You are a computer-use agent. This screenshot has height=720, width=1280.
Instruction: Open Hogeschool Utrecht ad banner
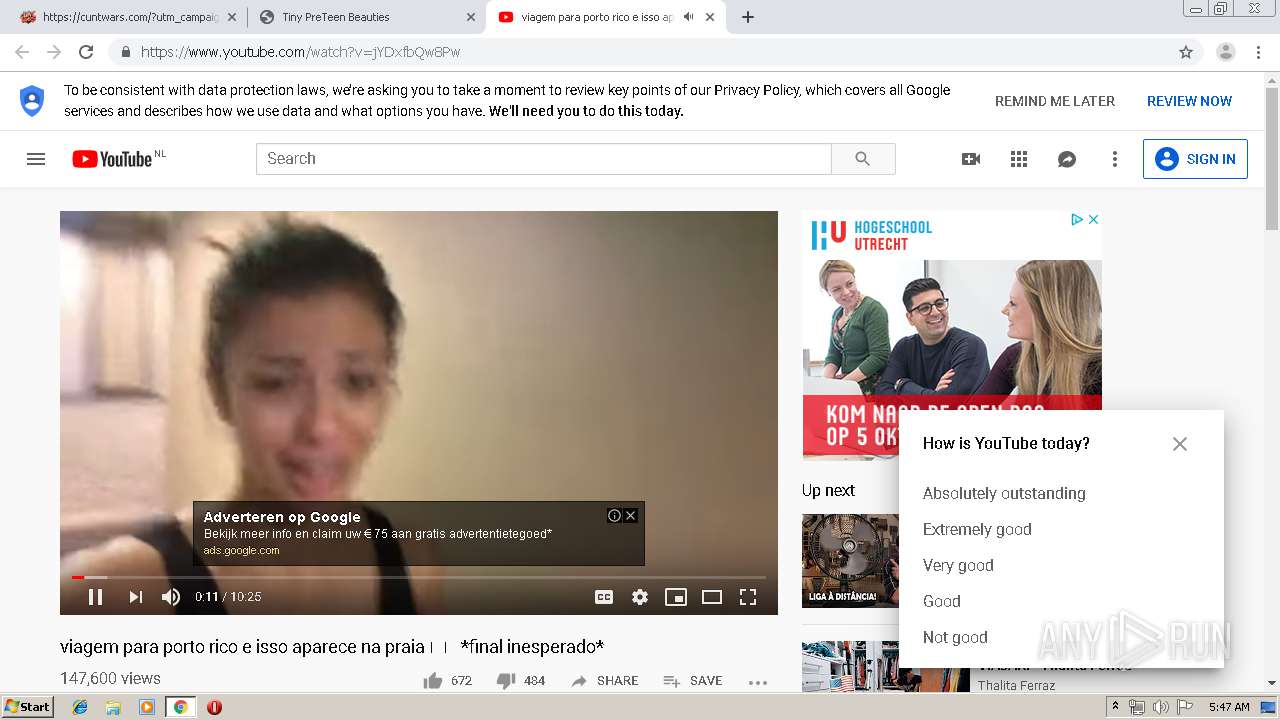(952, 335)
